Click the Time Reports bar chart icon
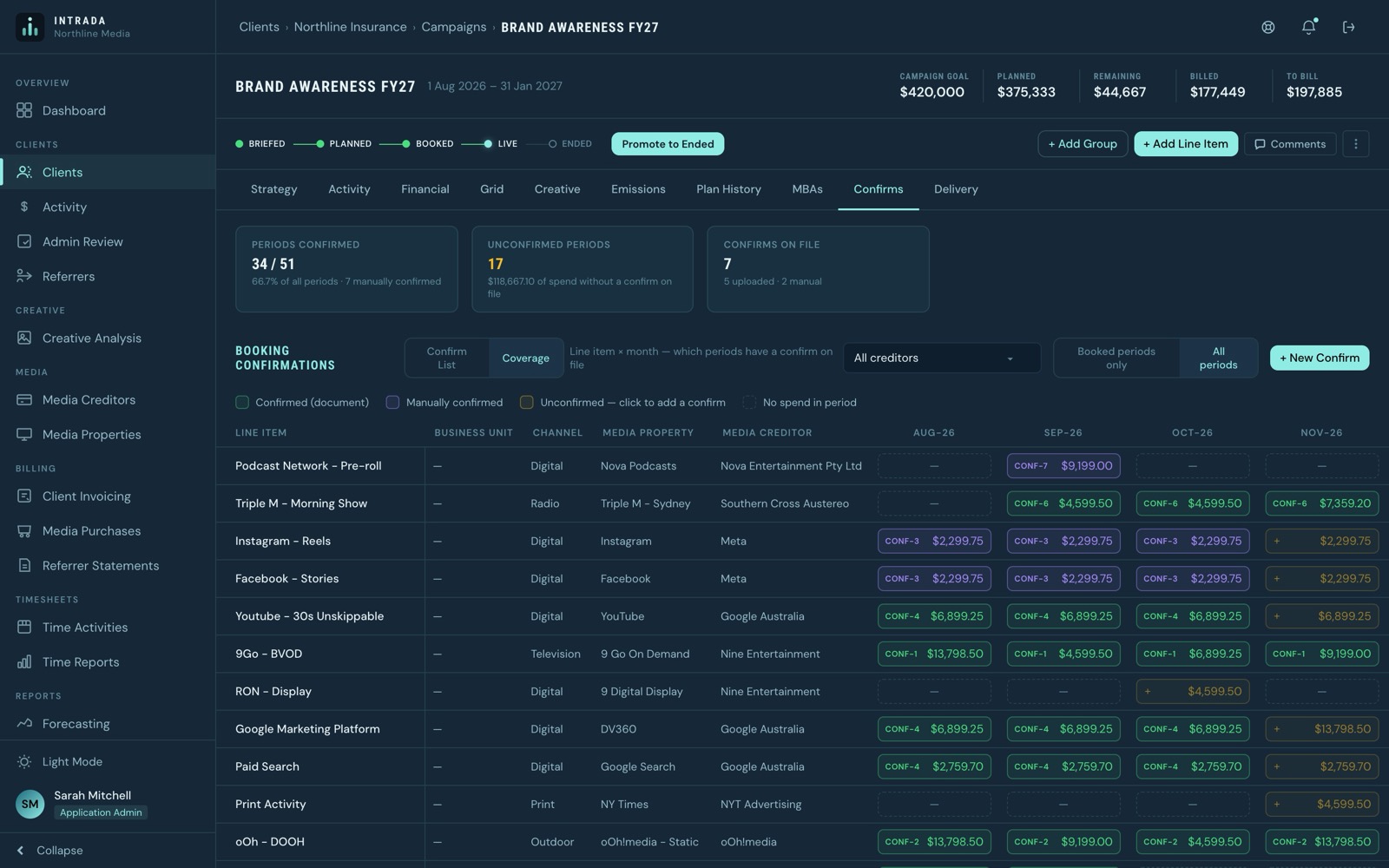 [x=24, y=661]
